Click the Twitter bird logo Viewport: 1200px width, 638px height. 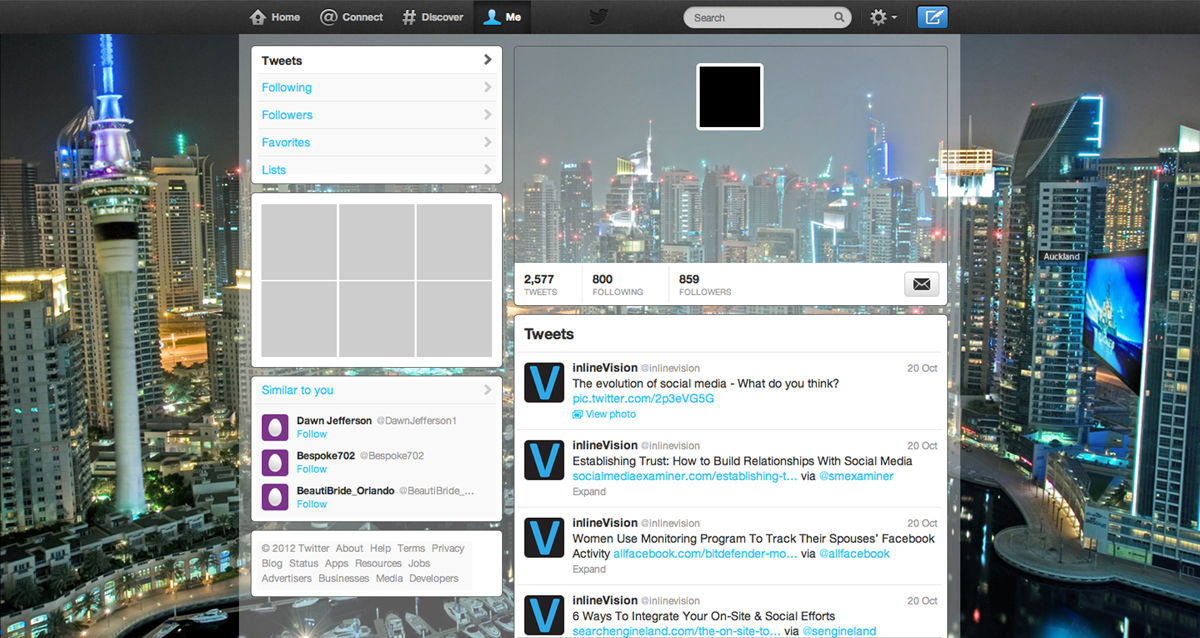[x=597, y=16]
